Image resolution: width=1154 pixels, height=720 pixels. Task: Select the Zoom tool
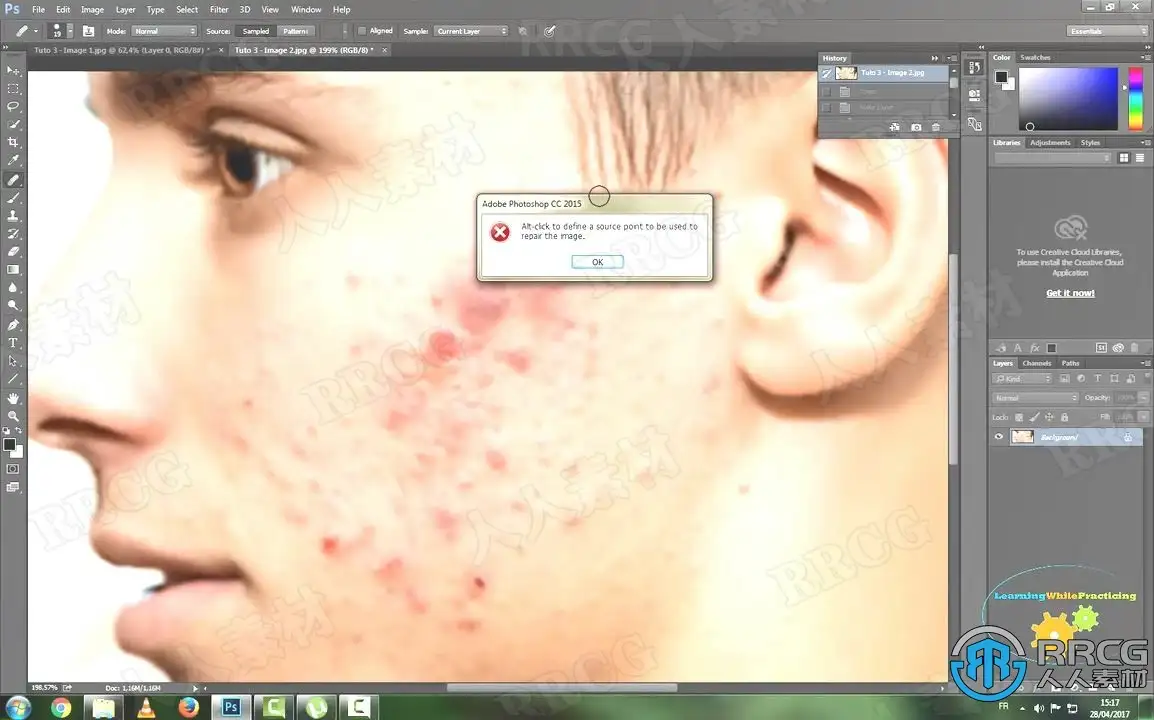coord(13,416)
